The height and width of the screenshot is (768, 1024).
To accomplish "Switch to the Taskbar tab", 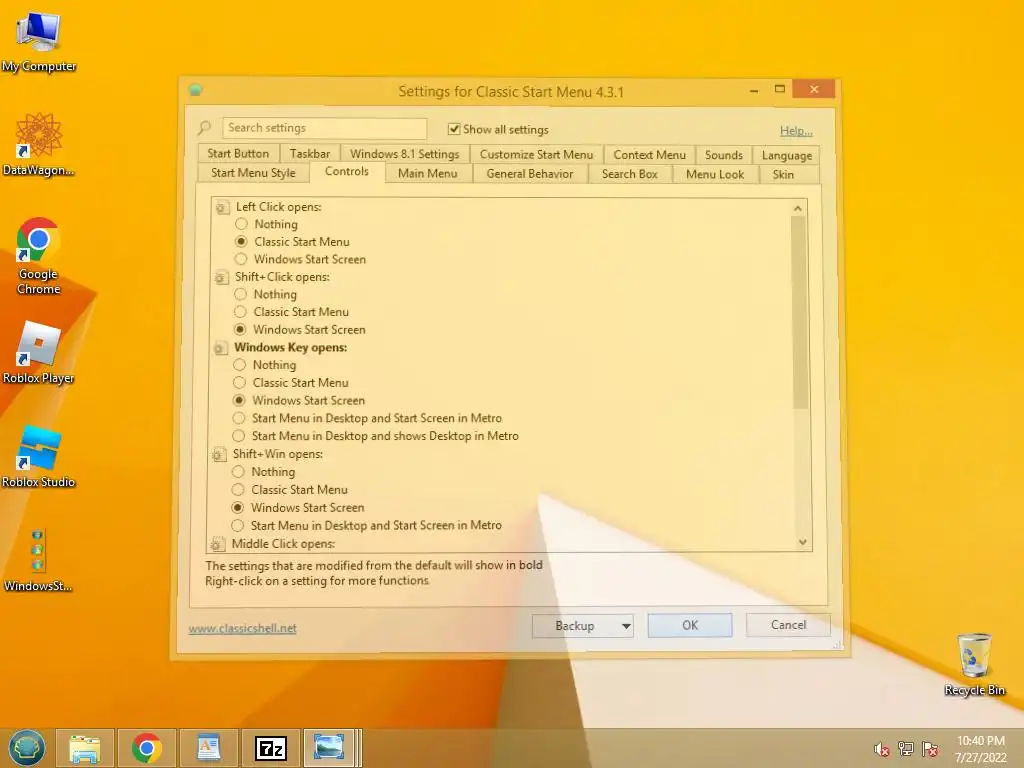I will coord(310,153).
